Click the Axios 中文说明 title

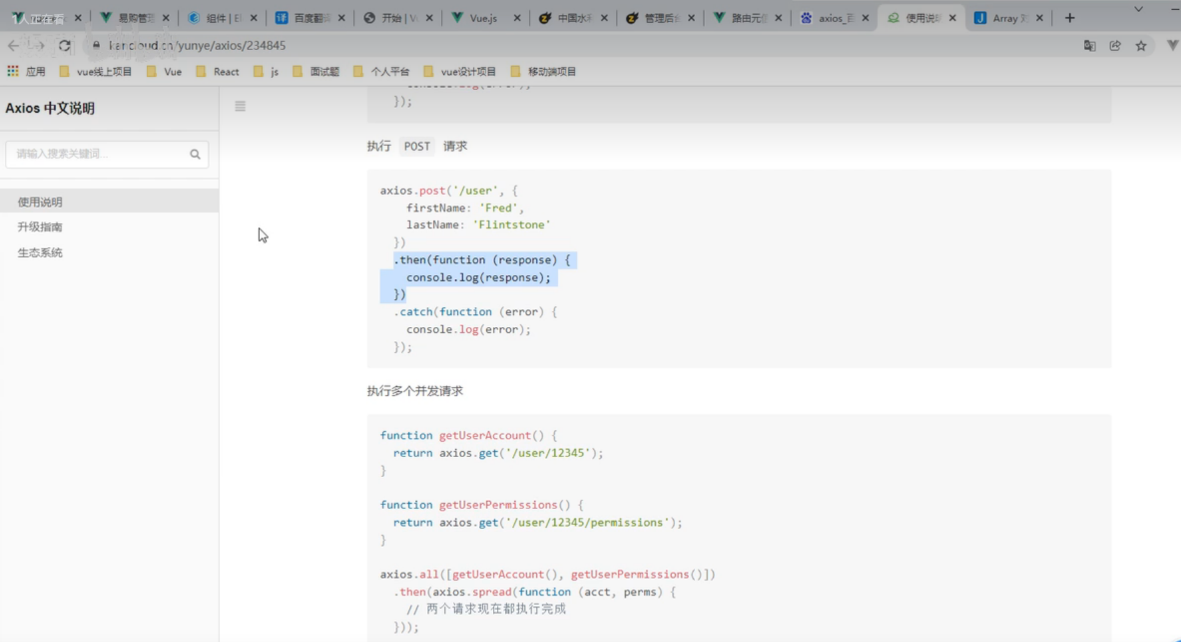click(50, 109)
